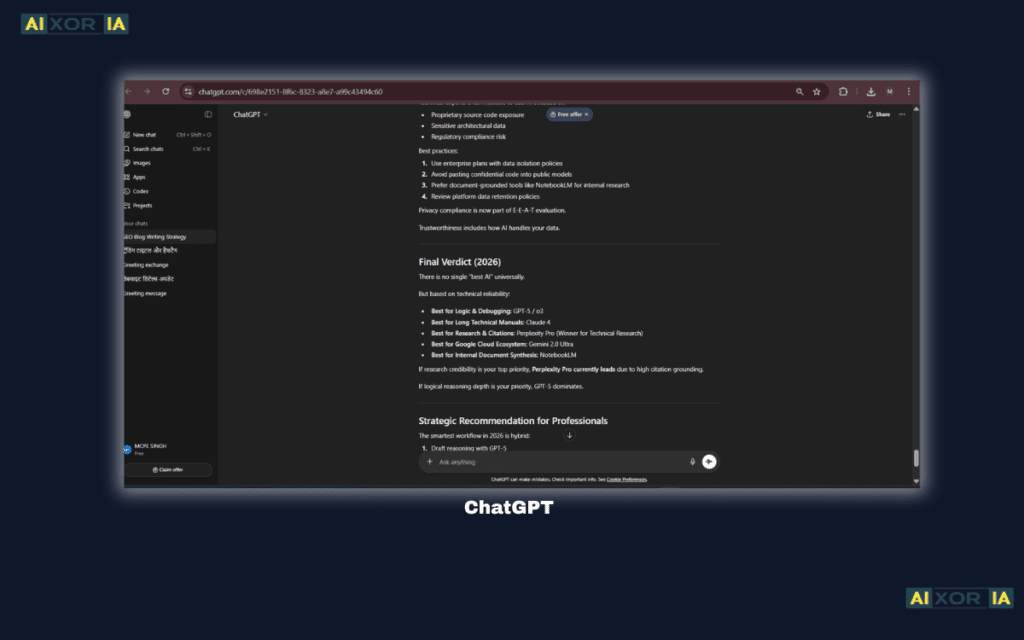
Task: Open the attachment plus button in composer
Action: click(429, 462)
